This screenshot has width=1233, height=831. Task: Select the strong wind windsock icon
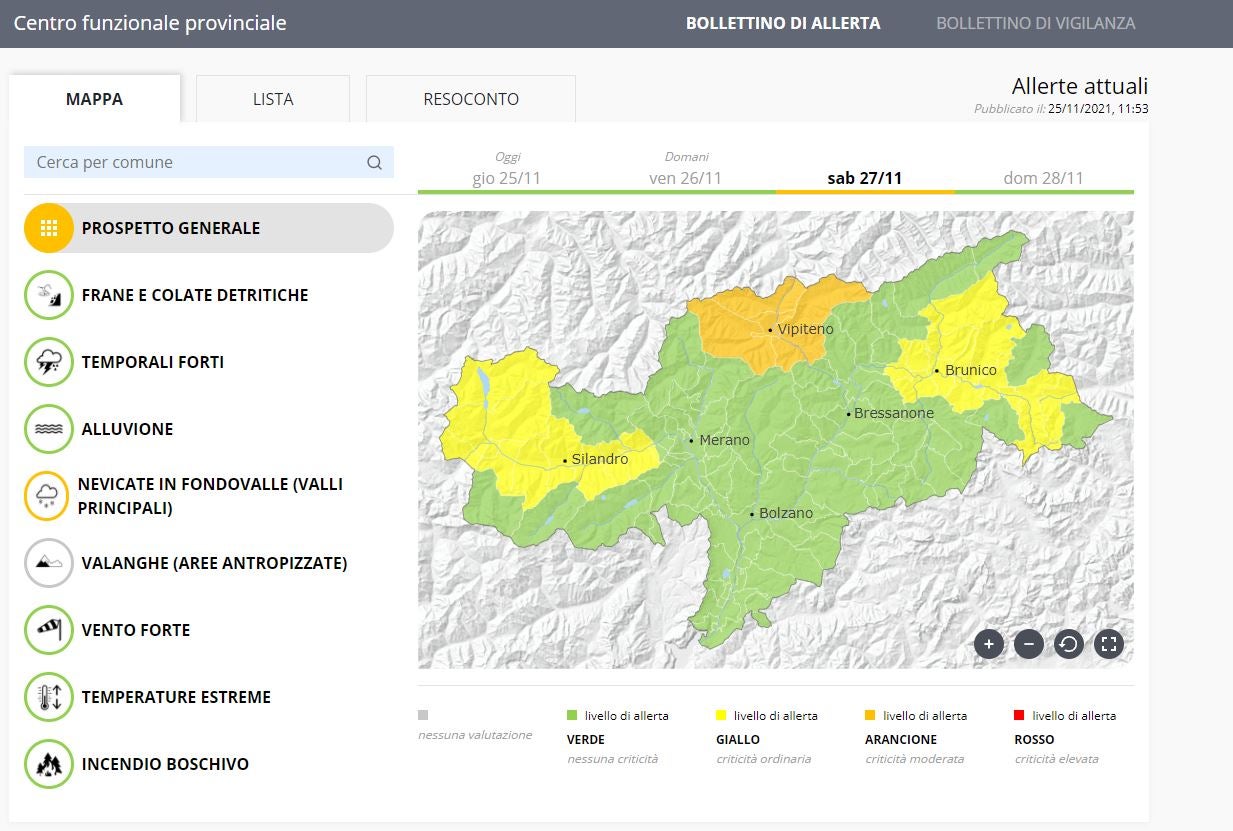click(49, 630)
